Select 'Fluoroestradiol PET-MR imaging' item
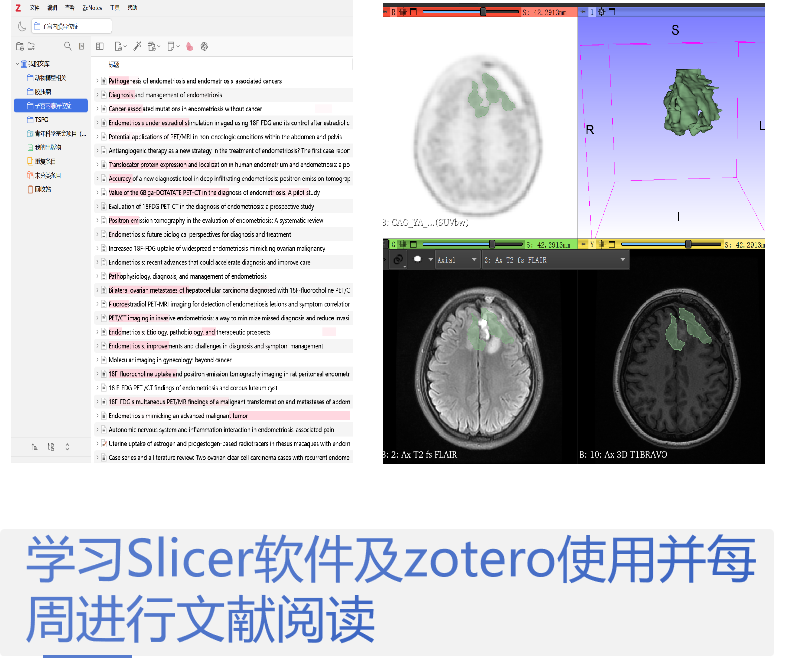 click(x=223, y=304)
